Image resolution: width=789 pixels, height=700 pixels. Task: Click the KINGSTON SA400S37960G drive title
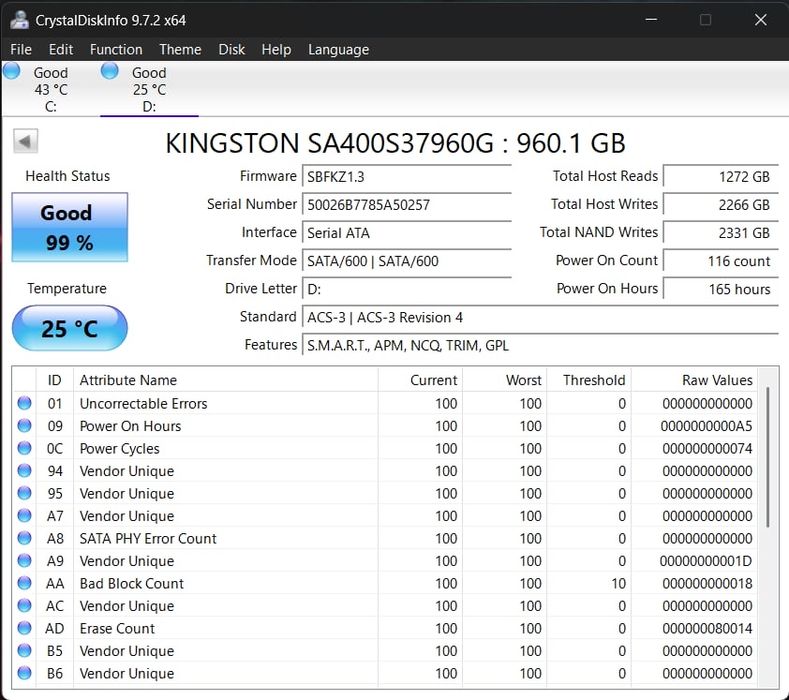pyautogui.click(x=396, y=143)
